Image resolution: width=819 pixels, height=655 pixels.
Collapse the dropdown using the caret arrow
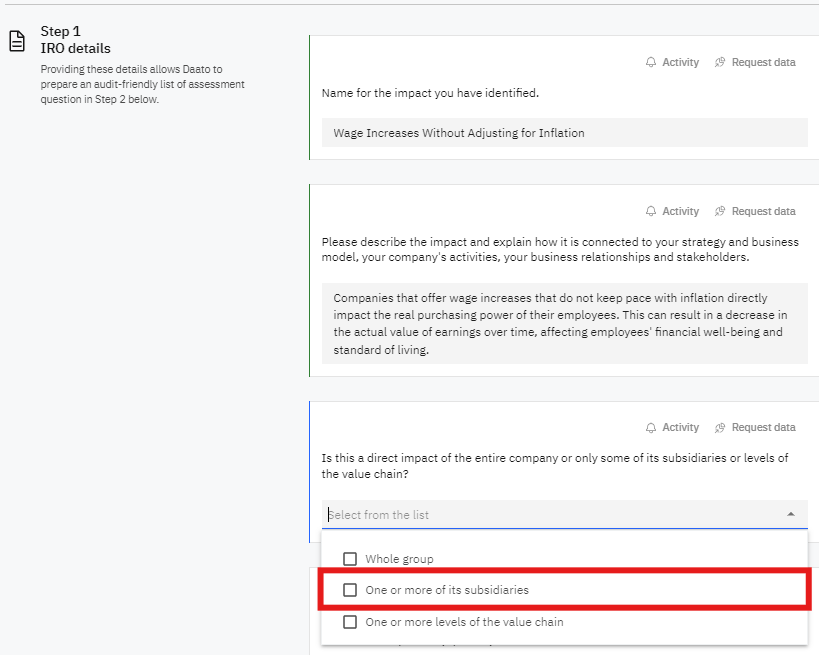tap(791, 514)
